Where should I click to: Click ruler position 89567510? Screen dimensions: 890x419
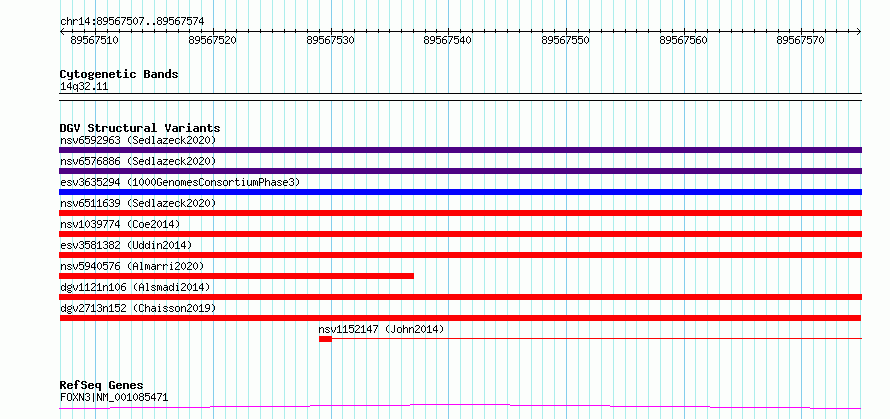[x=95, y=40]
